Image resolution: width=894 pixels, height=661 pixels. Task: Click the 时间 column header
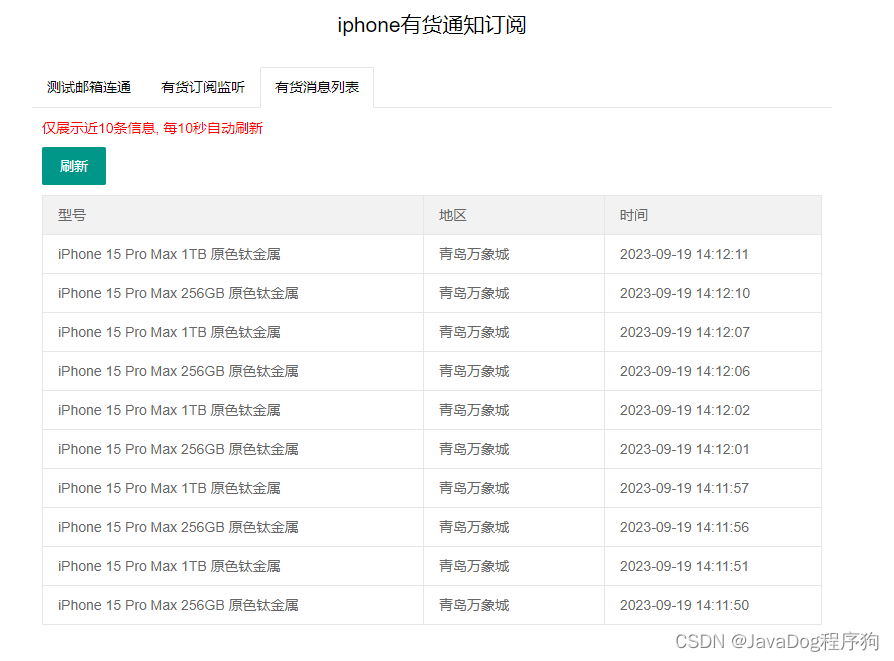click(631, 215)
